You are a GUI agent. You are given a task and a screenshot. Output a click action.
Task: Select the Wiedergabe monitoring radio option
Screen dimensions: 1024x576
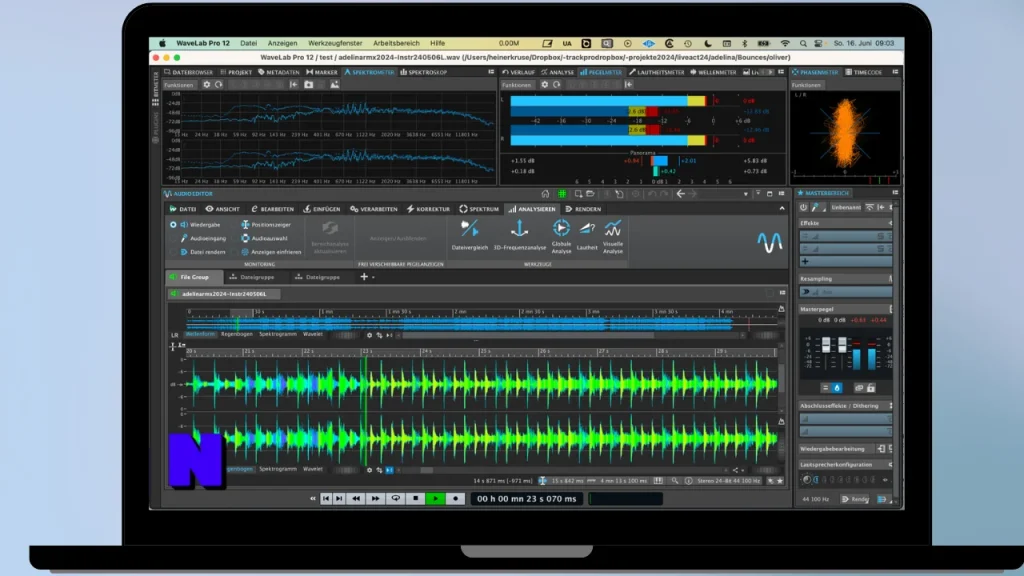173,225
